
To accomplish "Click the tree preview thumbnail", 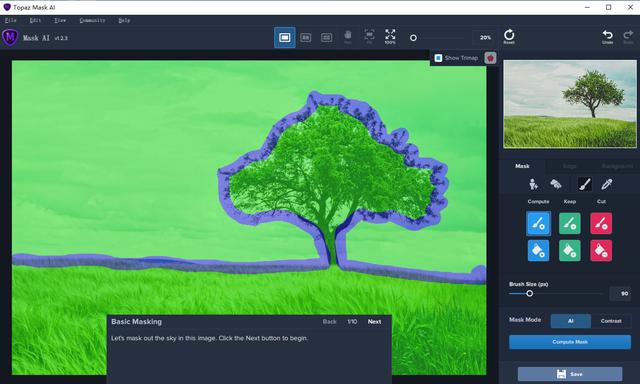I will pos(570,104).
